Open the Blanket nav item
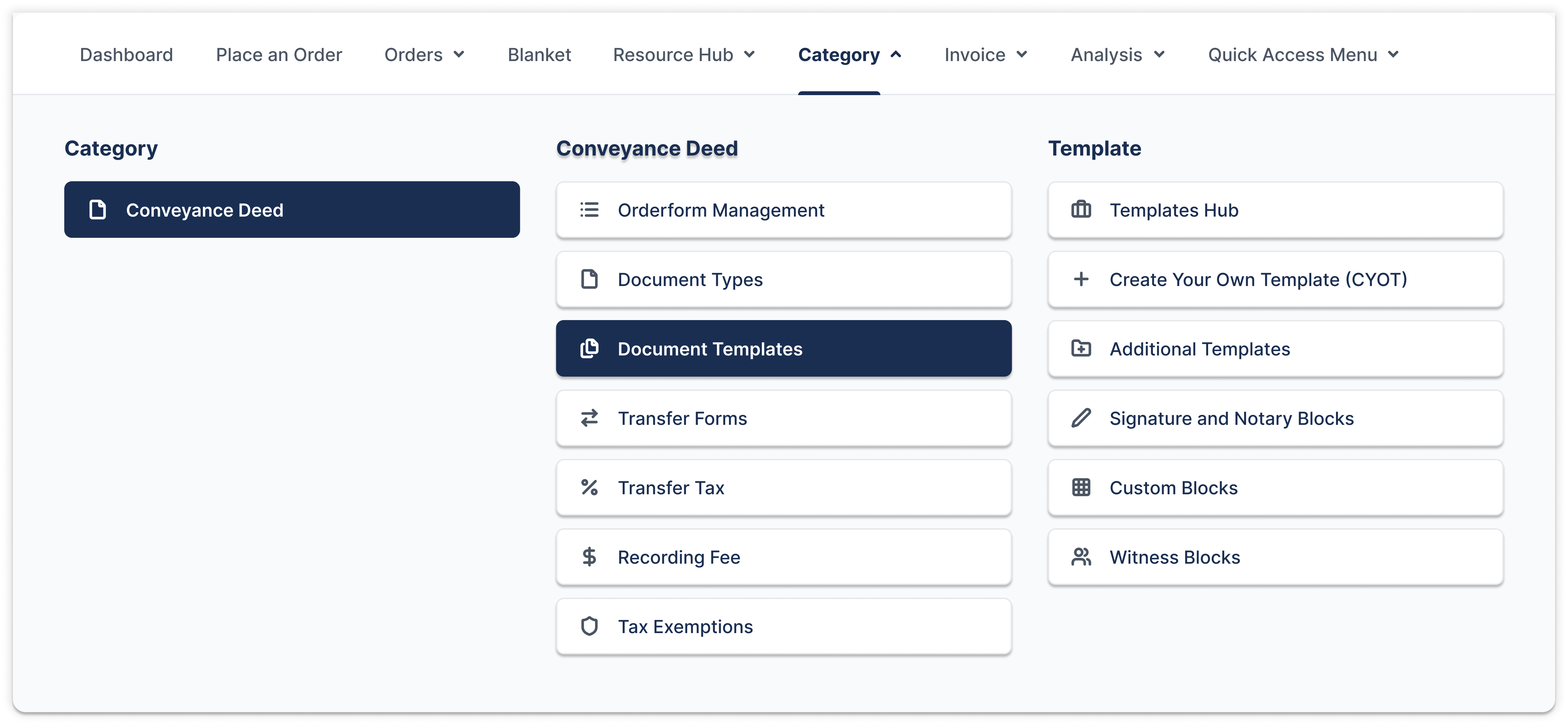 [x=539, y=55]
